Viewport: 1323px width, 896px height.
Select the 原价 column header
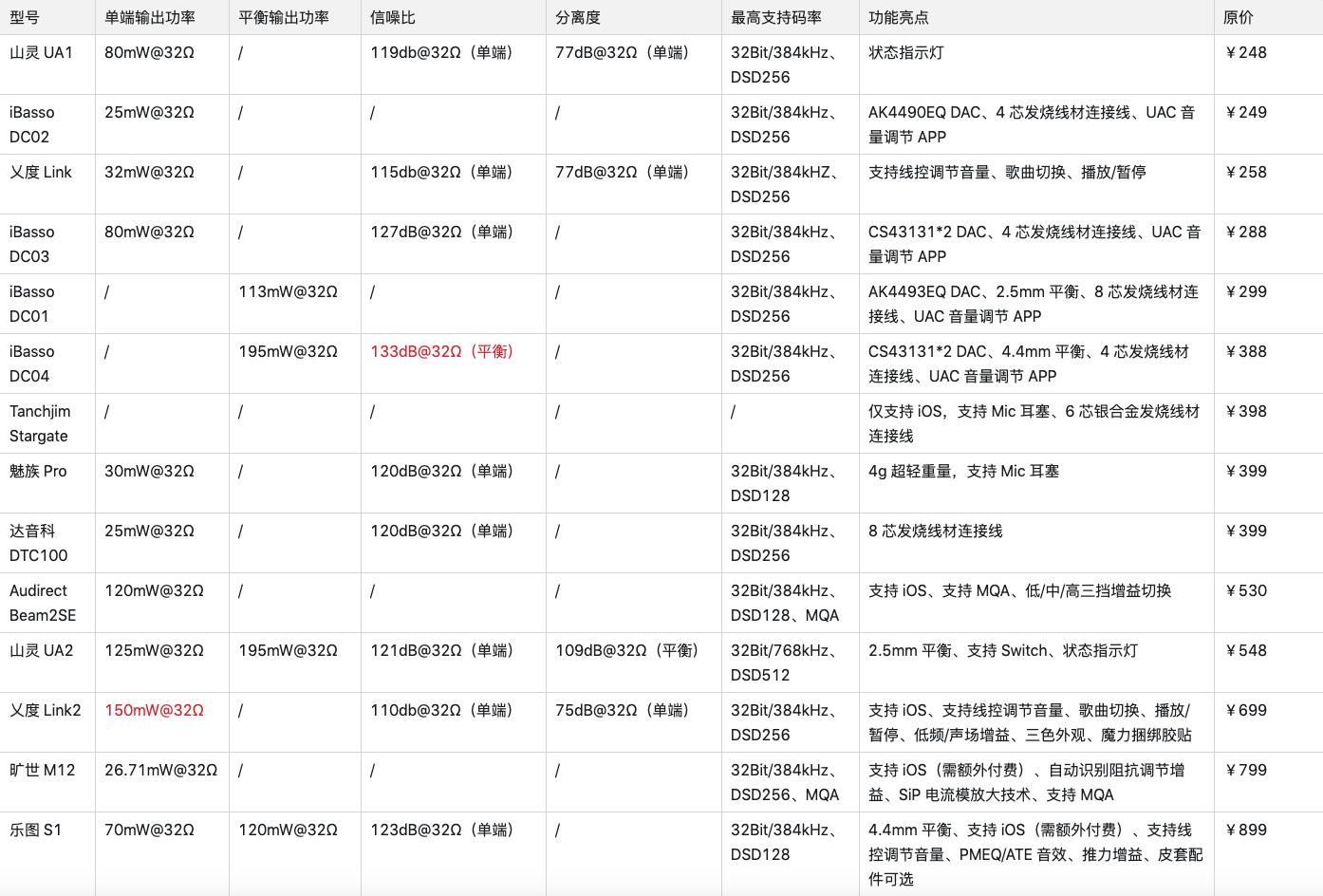tap(1231, 16)
